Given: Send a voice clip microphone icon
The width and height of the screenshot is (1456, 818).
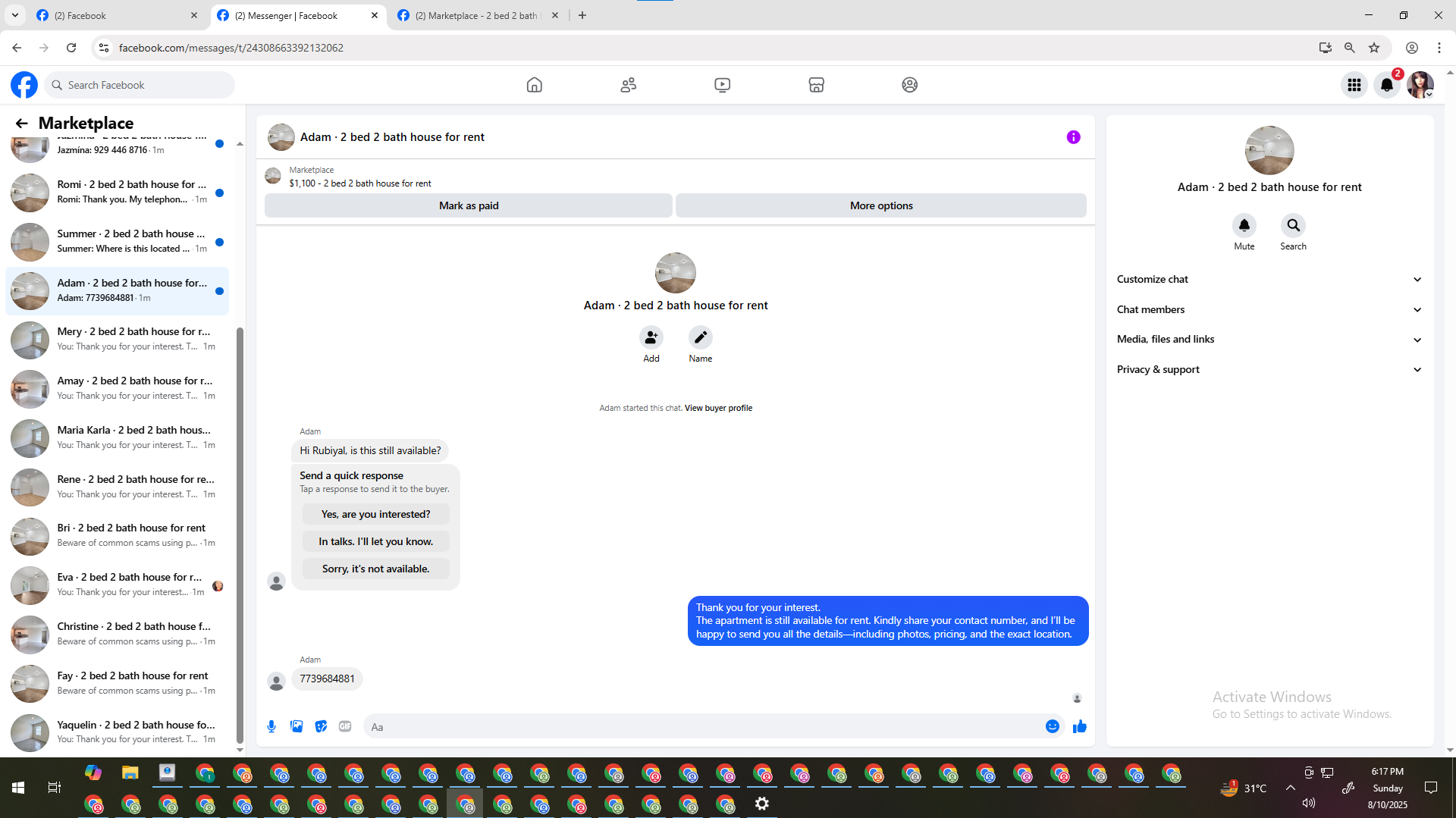Looking at the screenshot, I should click(271, 726).
